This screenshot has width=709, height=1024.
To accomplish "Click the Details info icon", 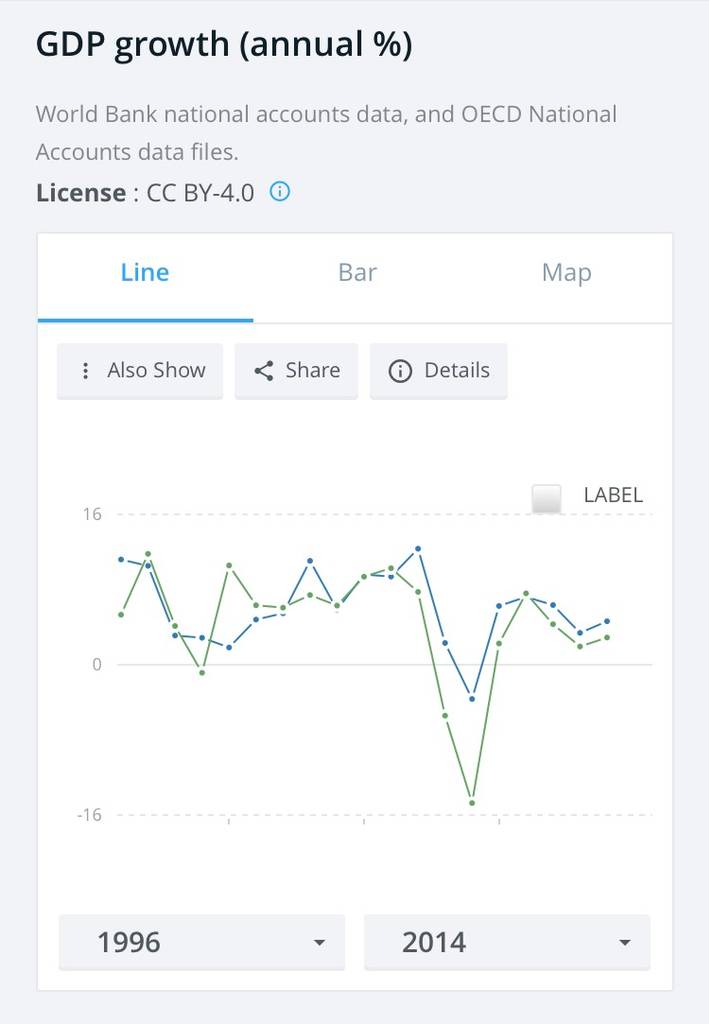I will click(x=400, y=371).
